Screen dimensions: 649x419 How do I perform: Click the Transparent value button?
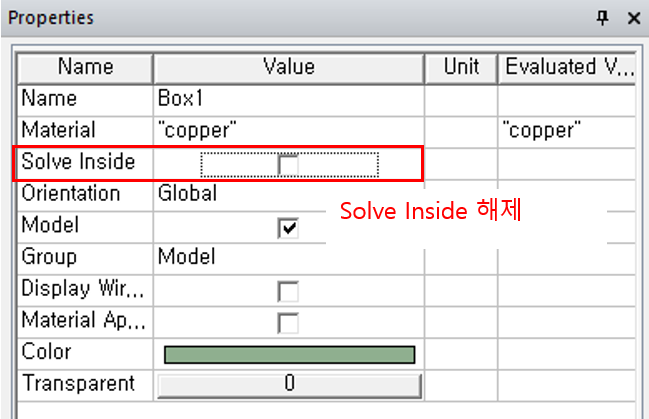(288, 384)
